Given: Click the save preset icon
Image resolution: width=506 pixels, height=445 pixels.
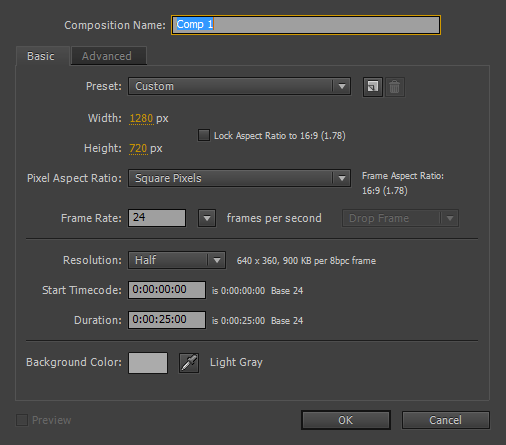Looking at the screenshot, I should 373,87.
